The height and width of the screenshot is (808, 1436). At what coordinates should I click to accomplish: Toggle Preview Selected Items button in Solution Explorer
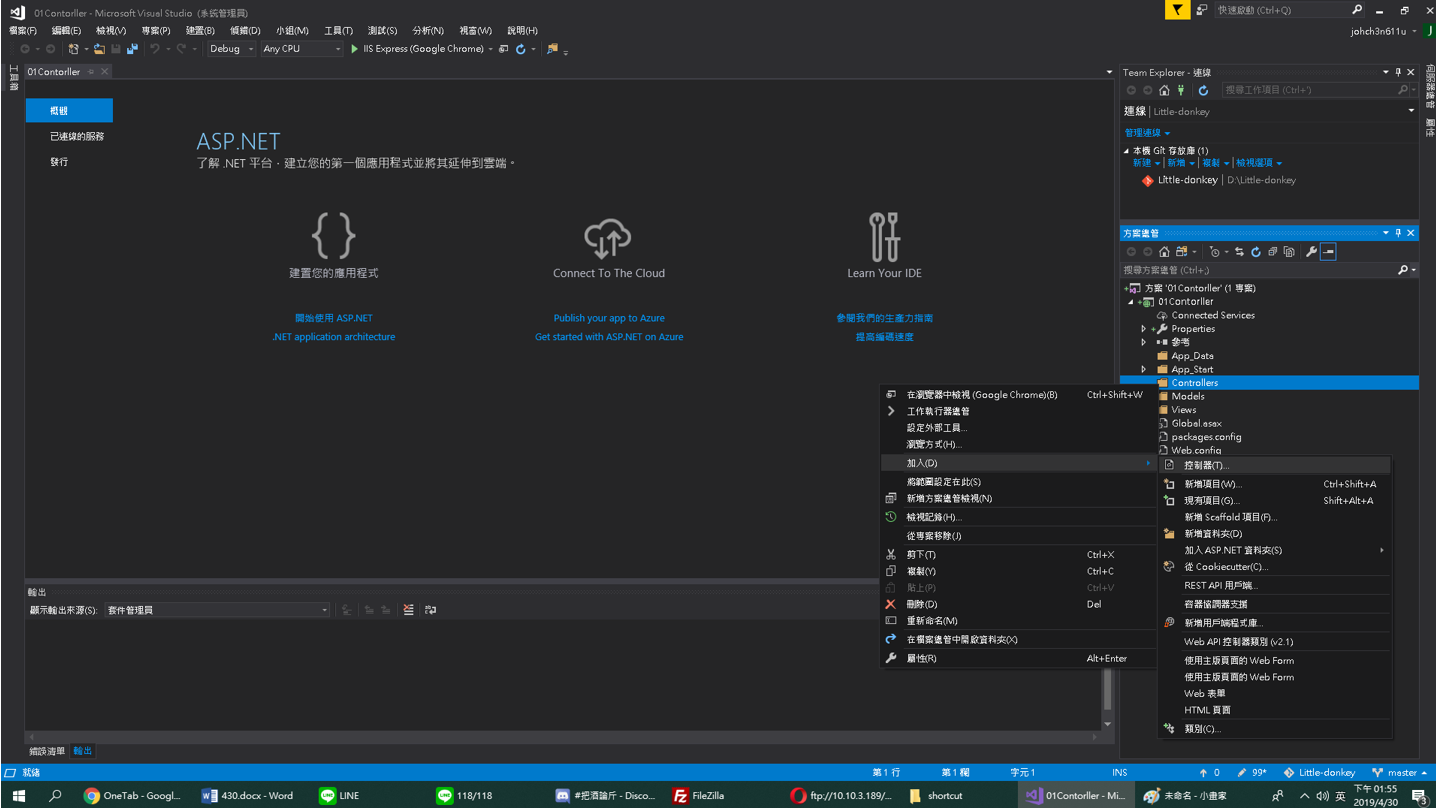pos(1328,252)
